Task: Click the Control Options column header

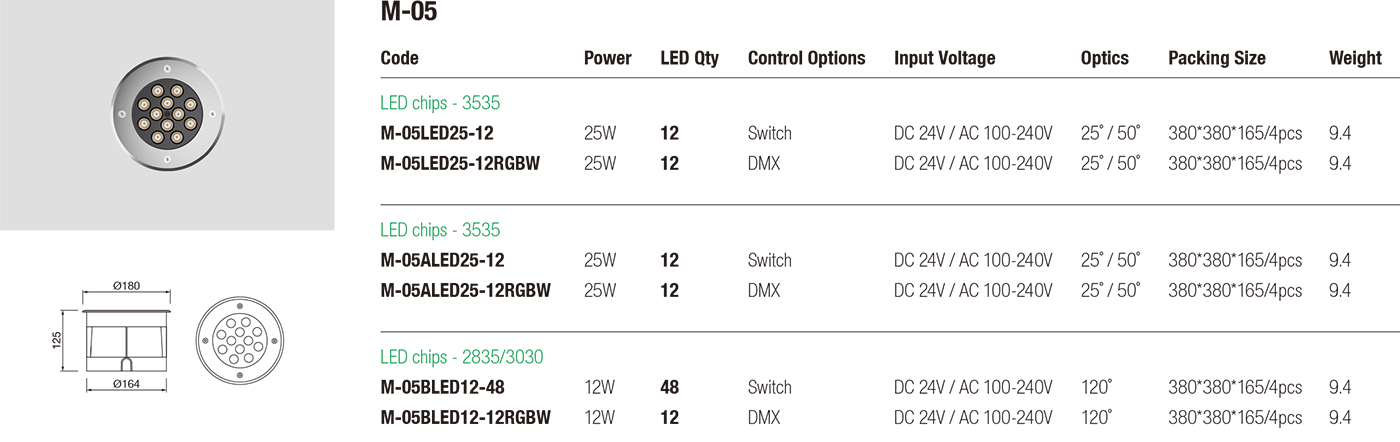Action: 806,58
